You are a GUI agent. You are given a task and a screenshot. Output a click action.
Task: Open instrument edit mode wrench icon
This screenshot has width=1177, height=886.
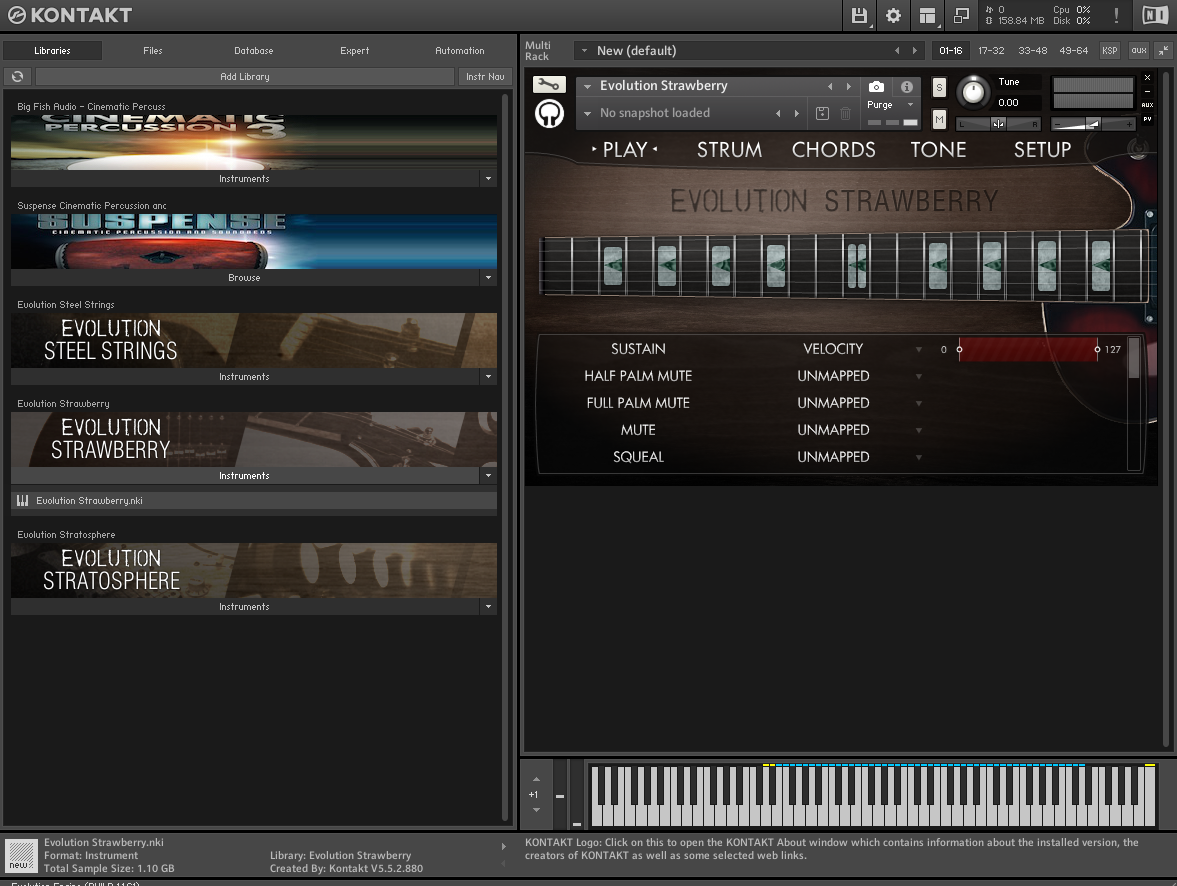(549, 84)
